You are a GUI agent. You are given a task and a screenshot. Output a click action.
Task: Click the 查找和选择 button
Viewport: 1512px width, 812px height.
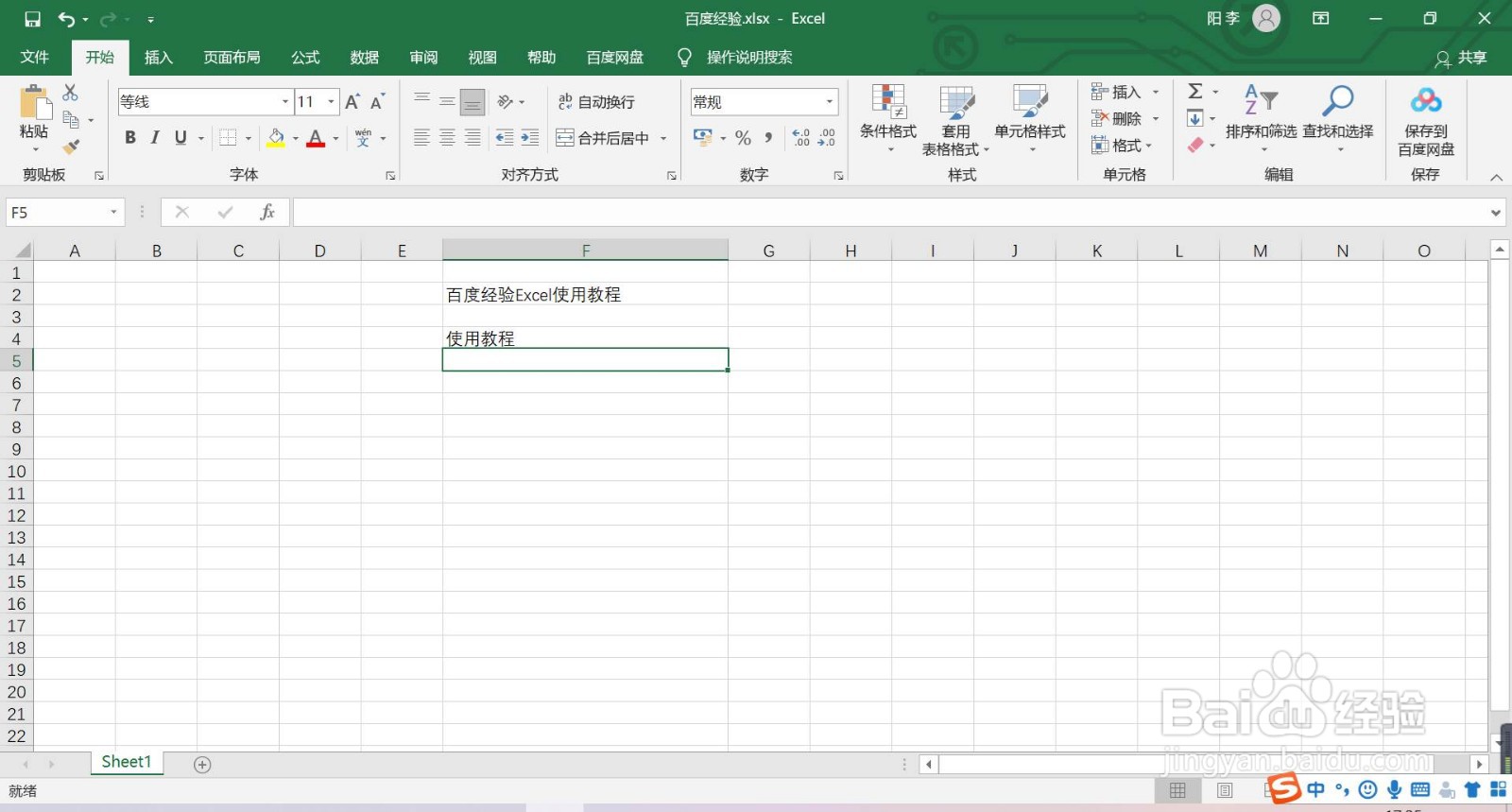click(1338, 120)
